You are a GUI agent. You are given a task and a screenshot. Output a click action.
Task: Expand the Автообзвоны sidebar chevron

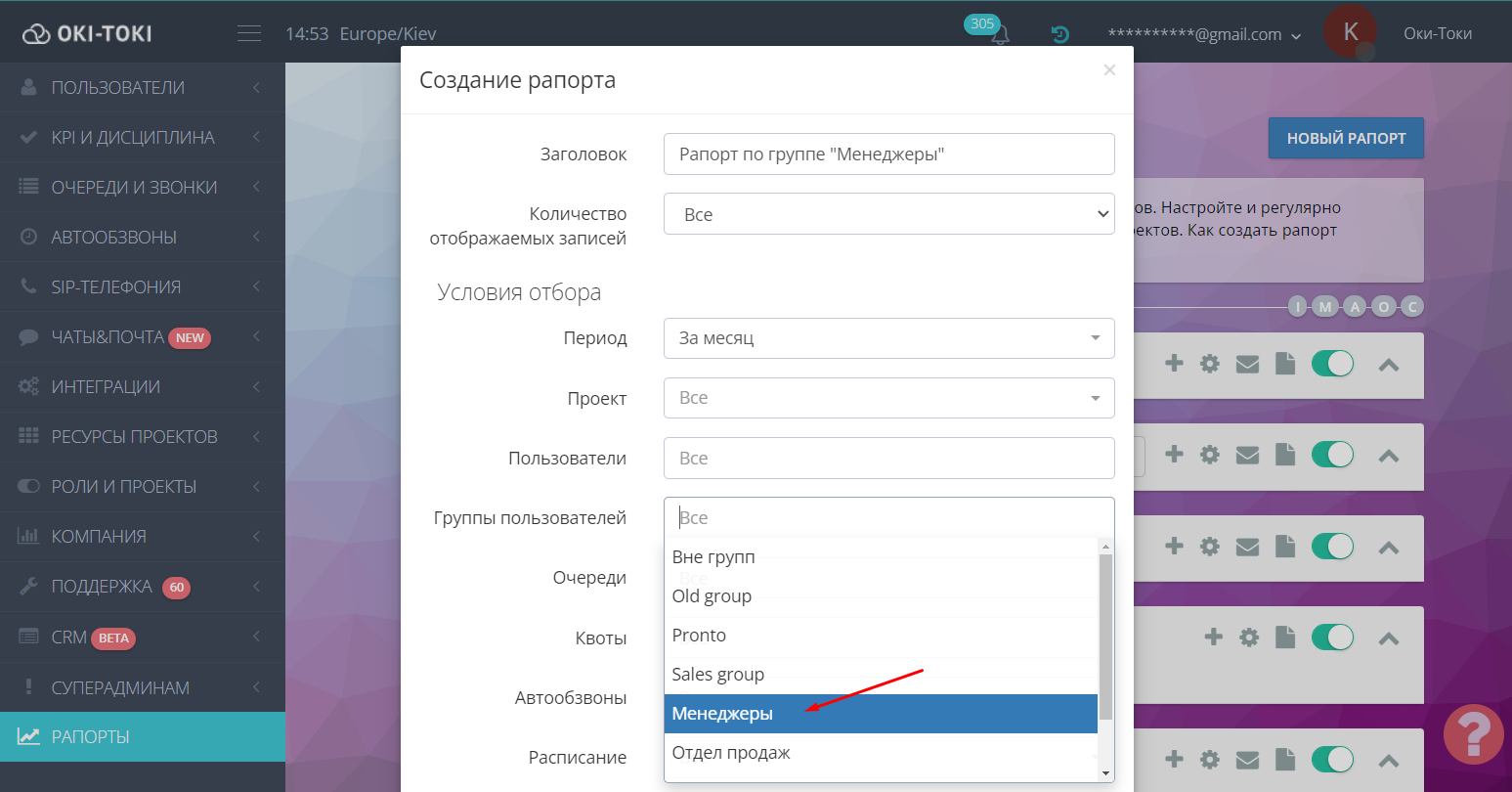coord(256,237)
